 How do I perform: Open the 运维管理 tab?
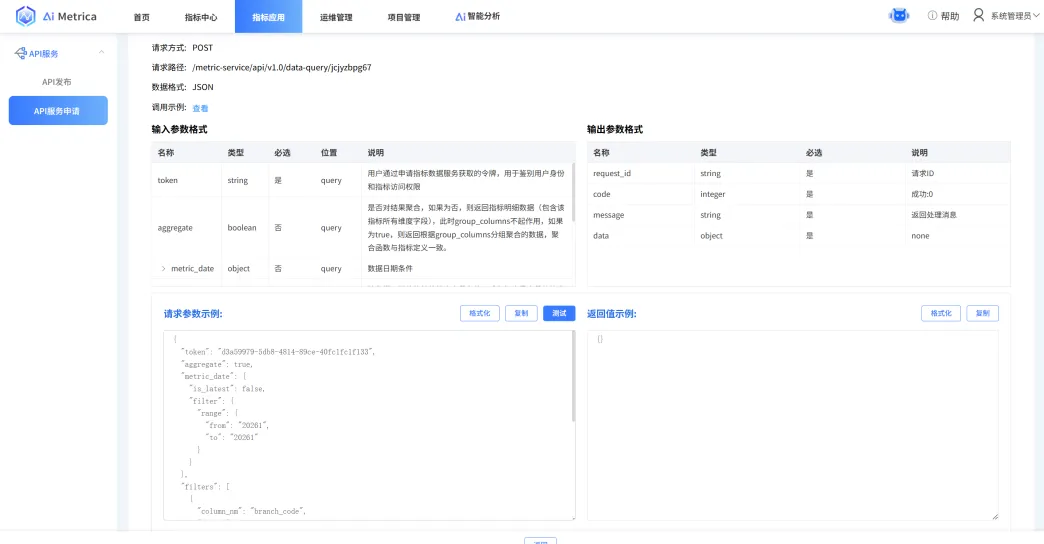coord(336,17)
